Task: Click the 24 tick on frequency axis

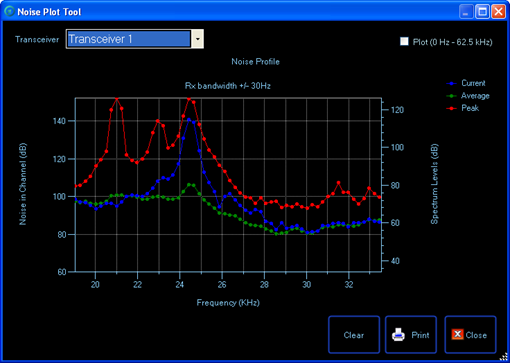Action: (180, 285)
